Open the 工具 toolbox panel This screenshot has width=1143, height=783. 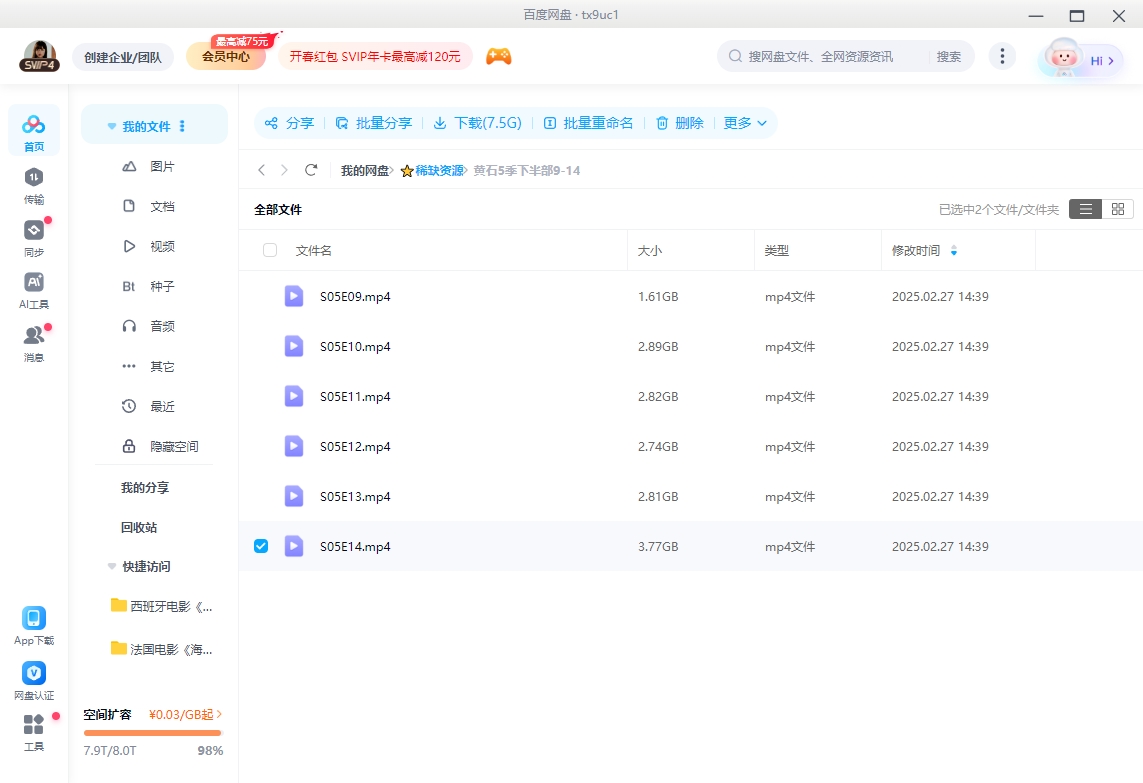(33, 732)
